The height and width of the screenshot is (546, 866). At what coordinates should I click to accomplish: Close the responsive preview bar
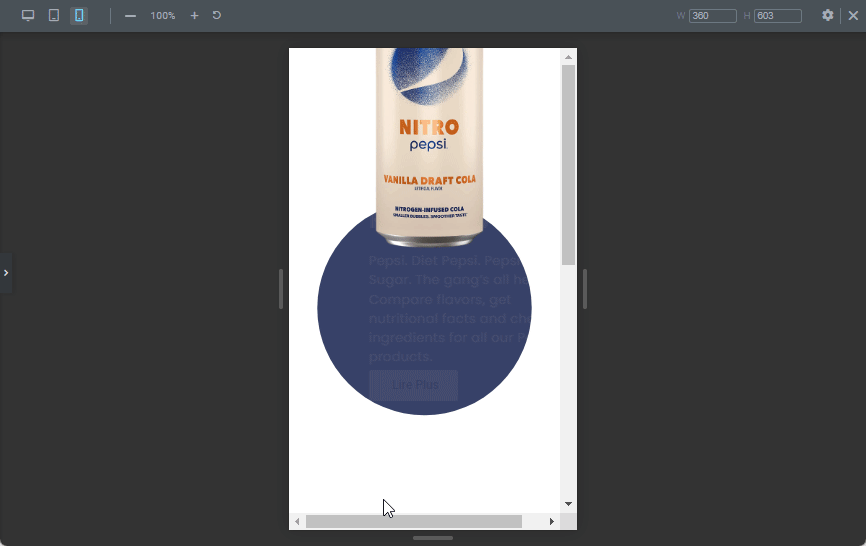853,15
